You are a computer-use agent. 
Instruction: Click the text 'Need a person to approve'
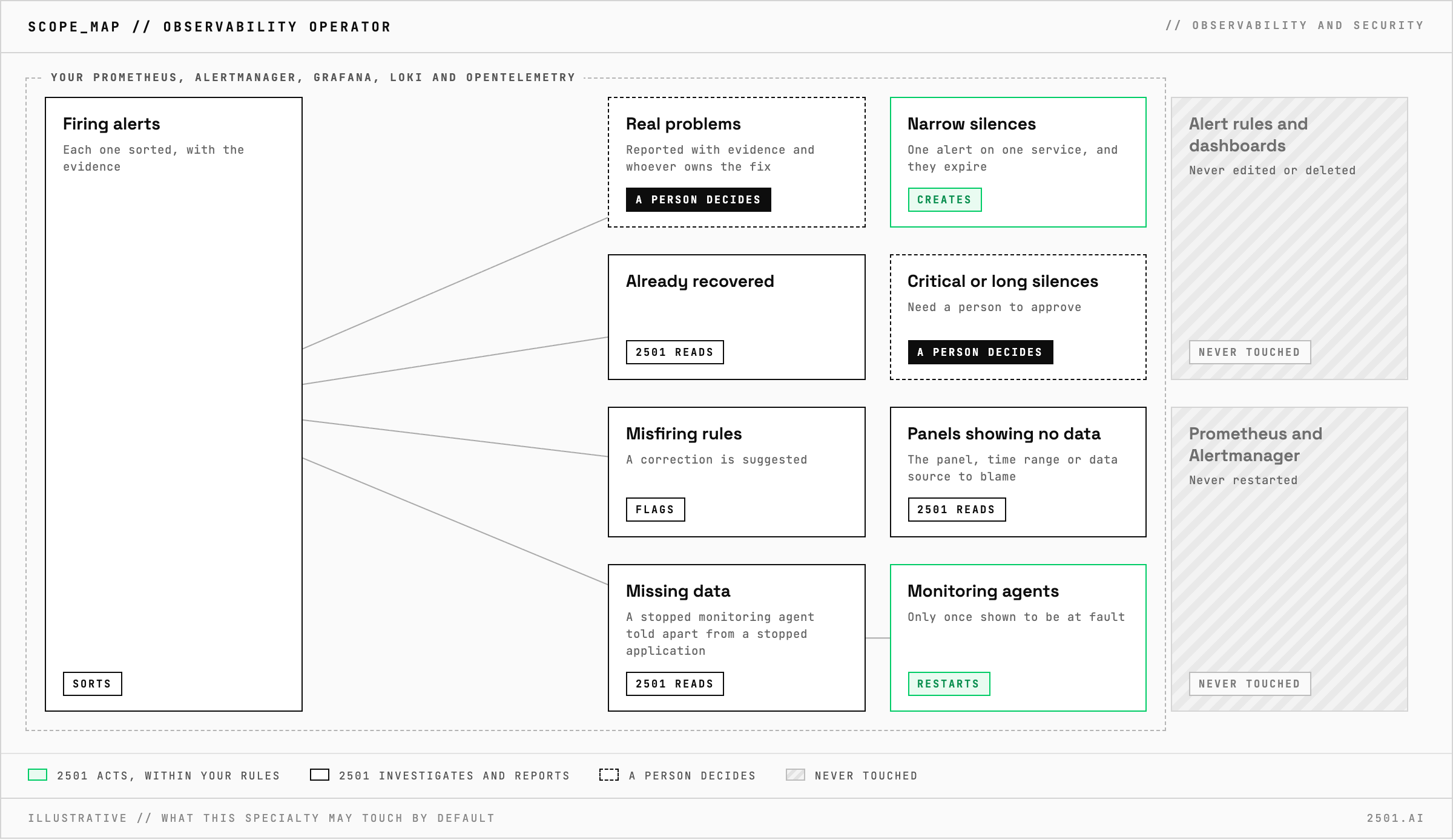pyautogui.click(x=994, y=307)
